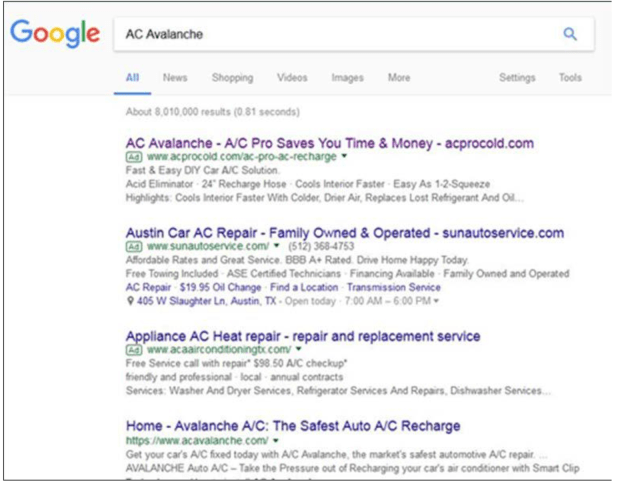The image size is (640, 482).
Task: Click the map pin icon by Slaughter Ln address
Action: (131, 301)
